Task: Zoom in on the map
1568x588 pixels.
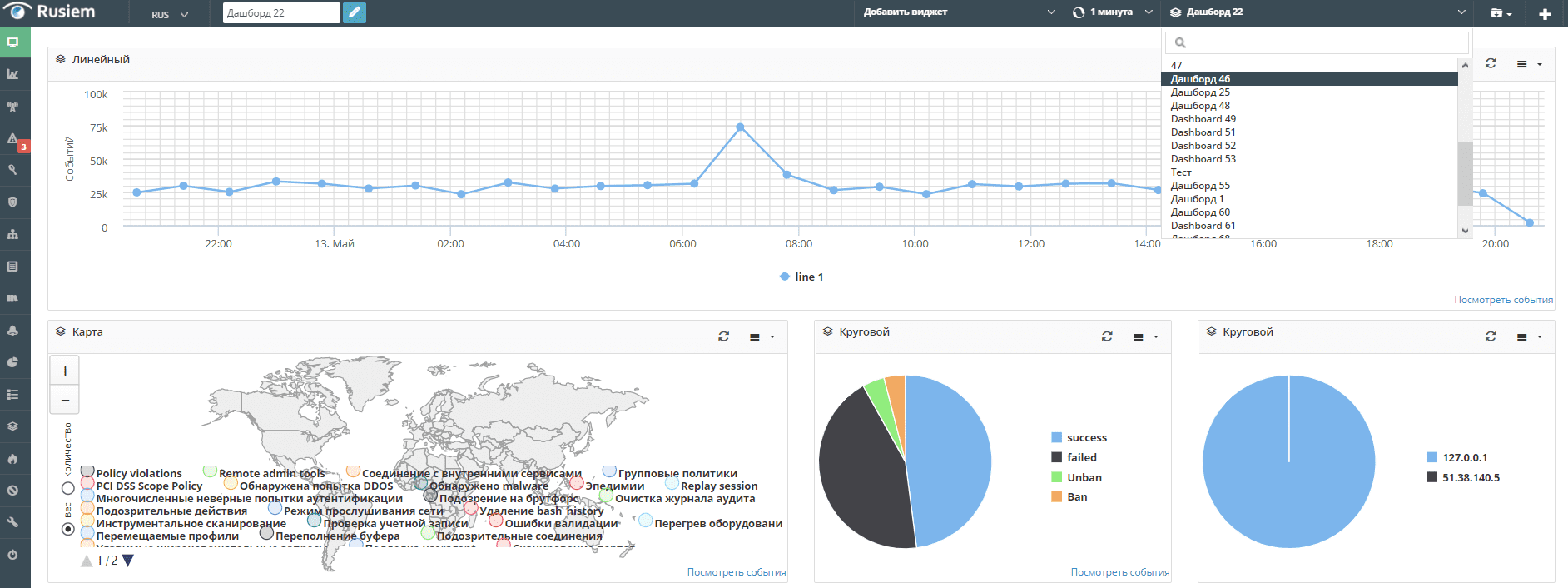Action: pos(65,371)
